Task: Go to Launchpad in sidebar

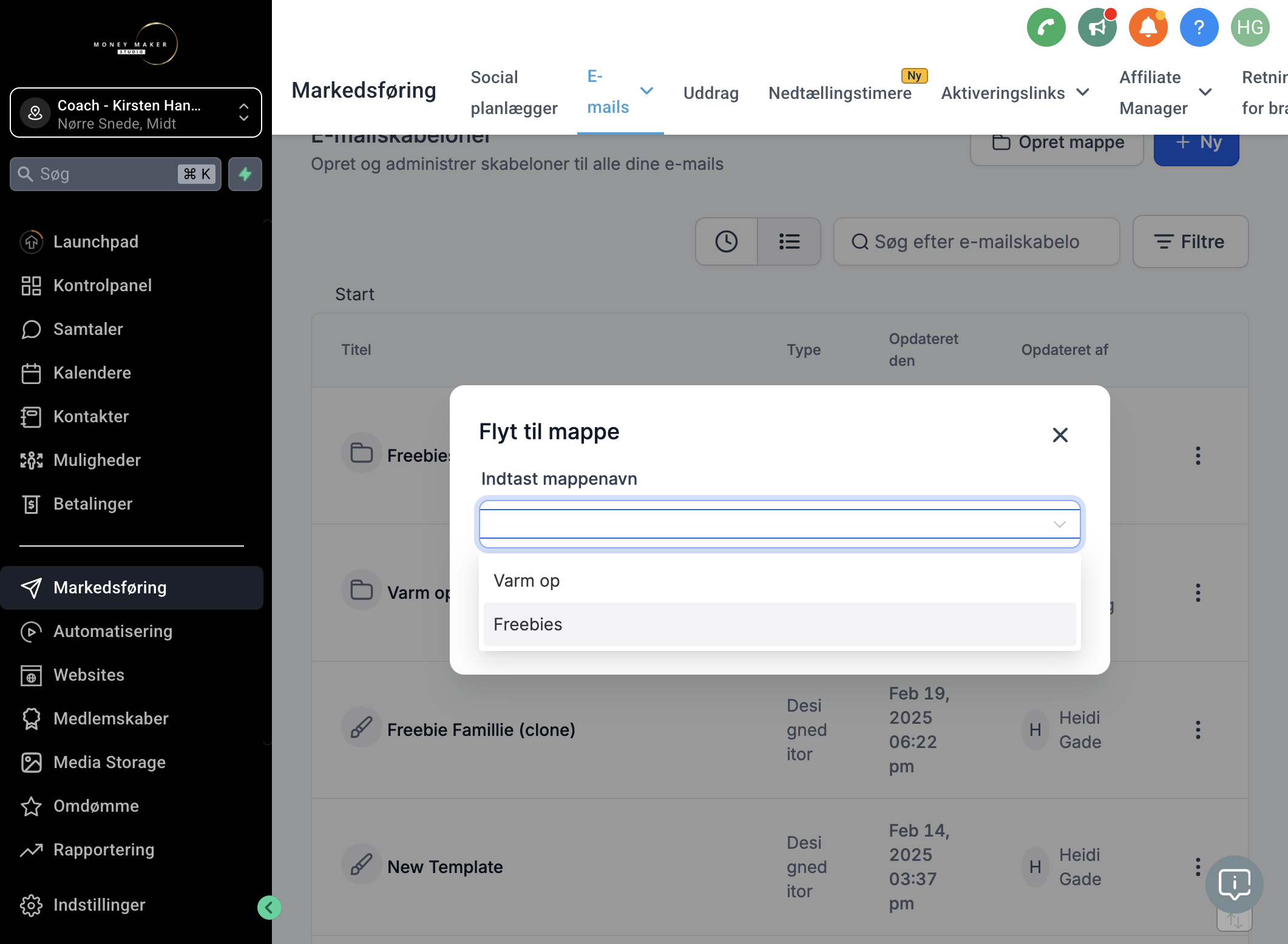Action: 132,241
